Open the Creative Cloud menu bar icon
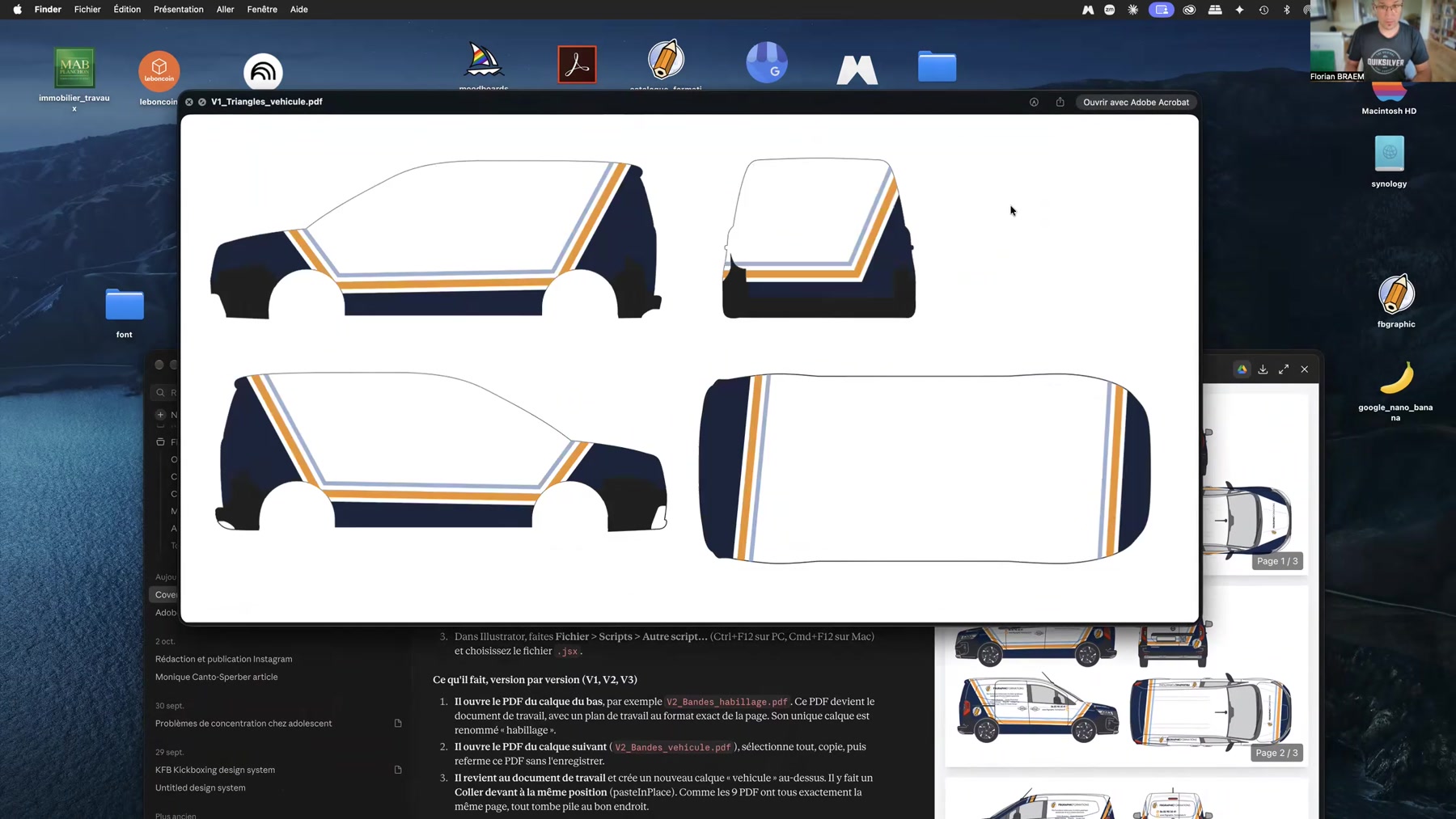Image resolution: width=1456 pixels, height=819 pixels. click(x=1189, y=10)
